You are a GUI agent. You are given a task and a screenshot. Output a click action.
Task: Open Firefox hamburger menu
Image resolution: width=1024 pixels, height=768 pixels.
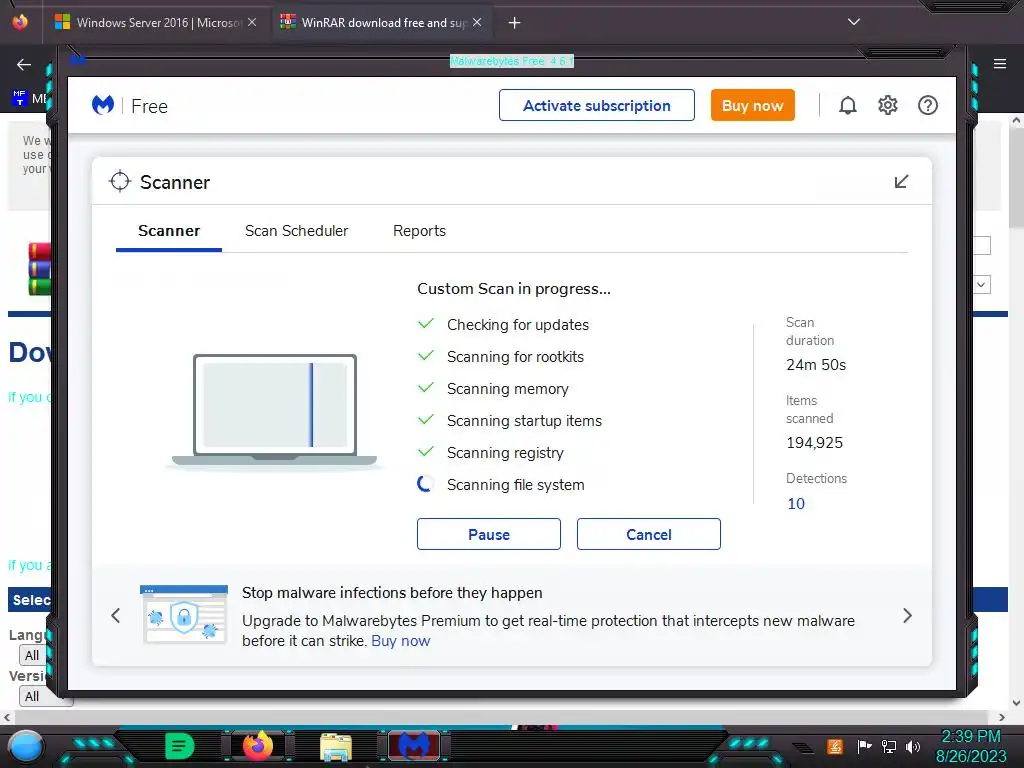pos(999,64)
